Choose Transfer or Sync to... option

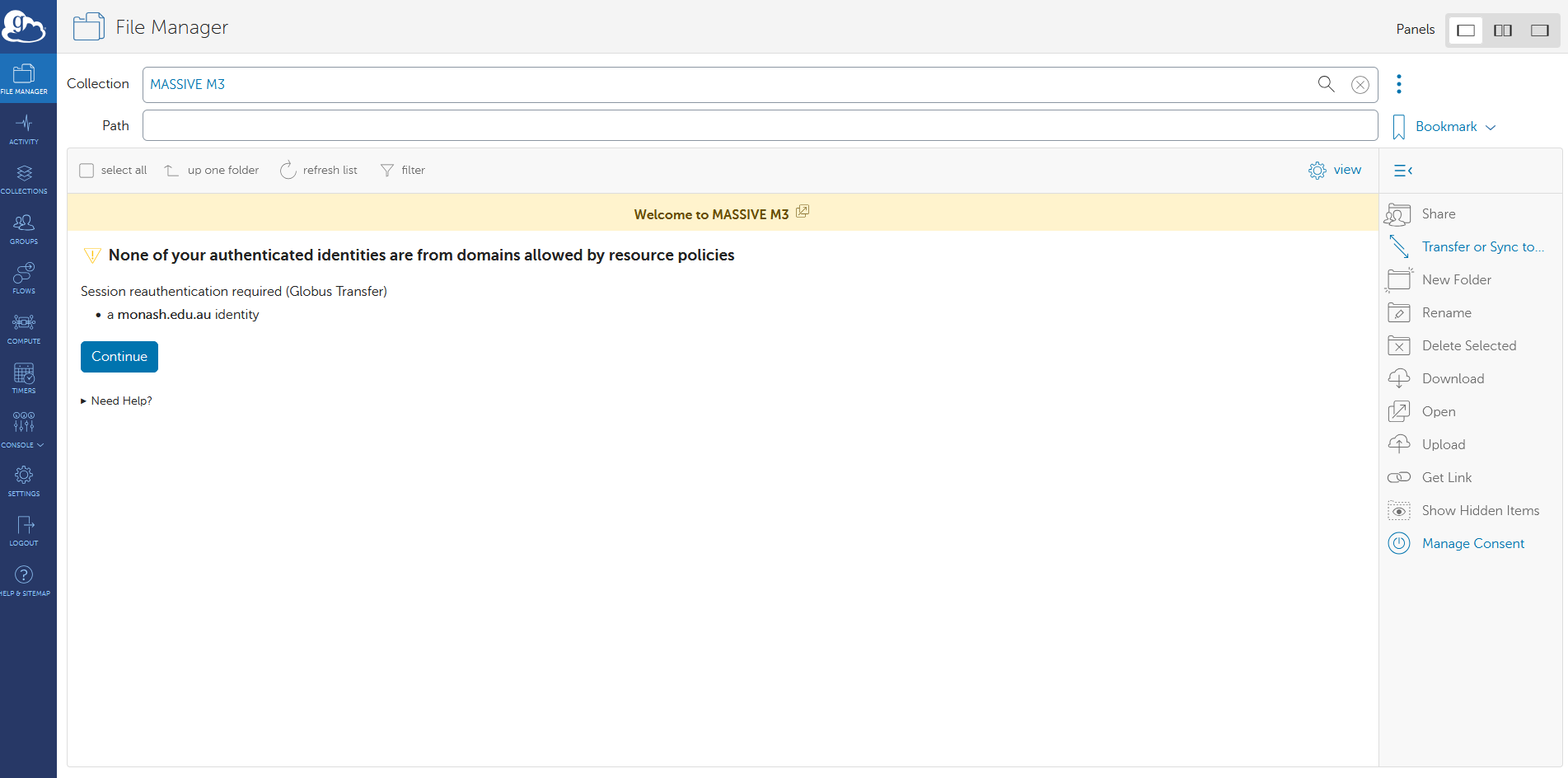click(x=1482, y=246)
